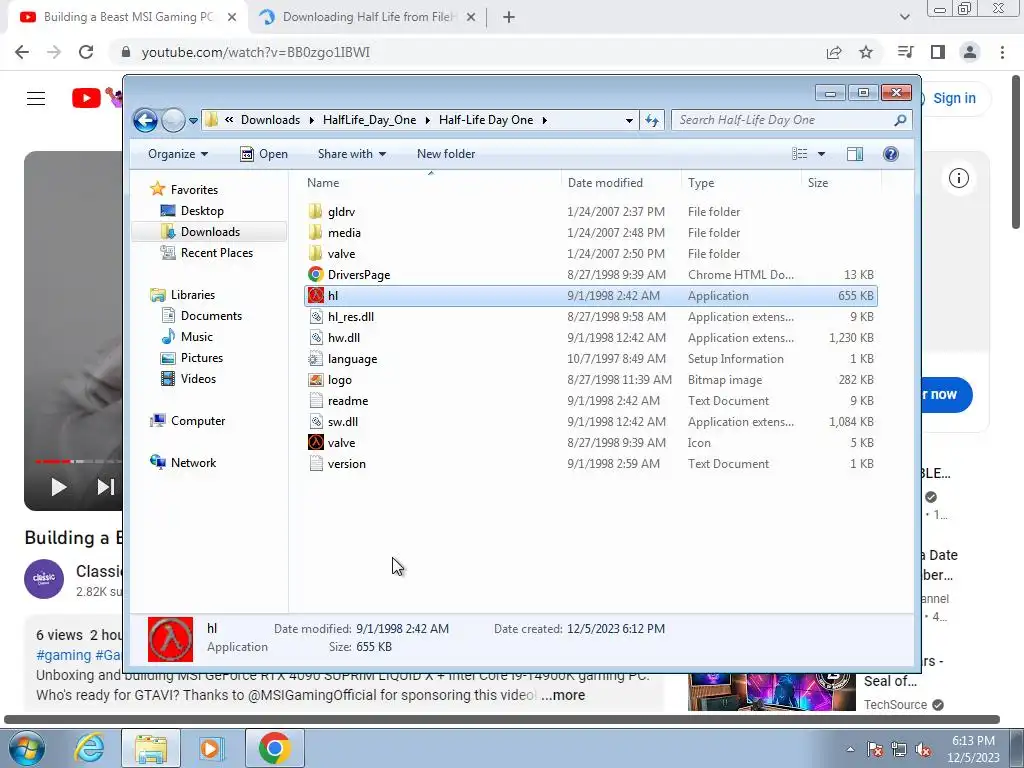Click the Explorer Forward arrow button
The image size is (1024, 768).
pos(173,120)
